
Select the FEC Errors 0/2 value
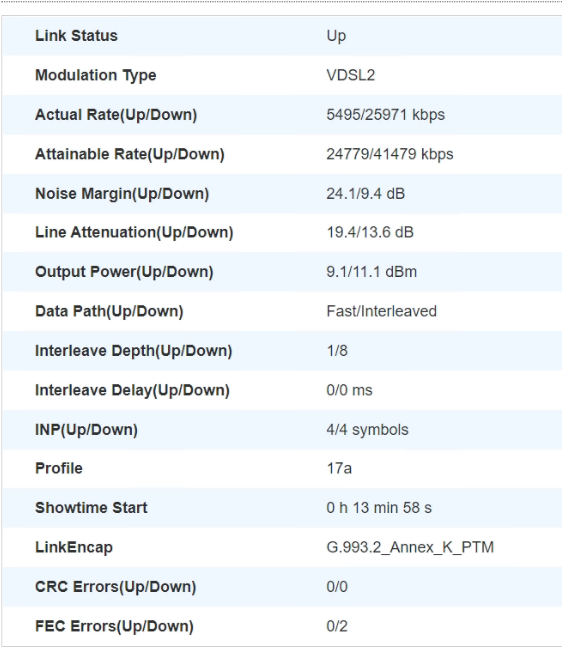click(x=337, y=626)
